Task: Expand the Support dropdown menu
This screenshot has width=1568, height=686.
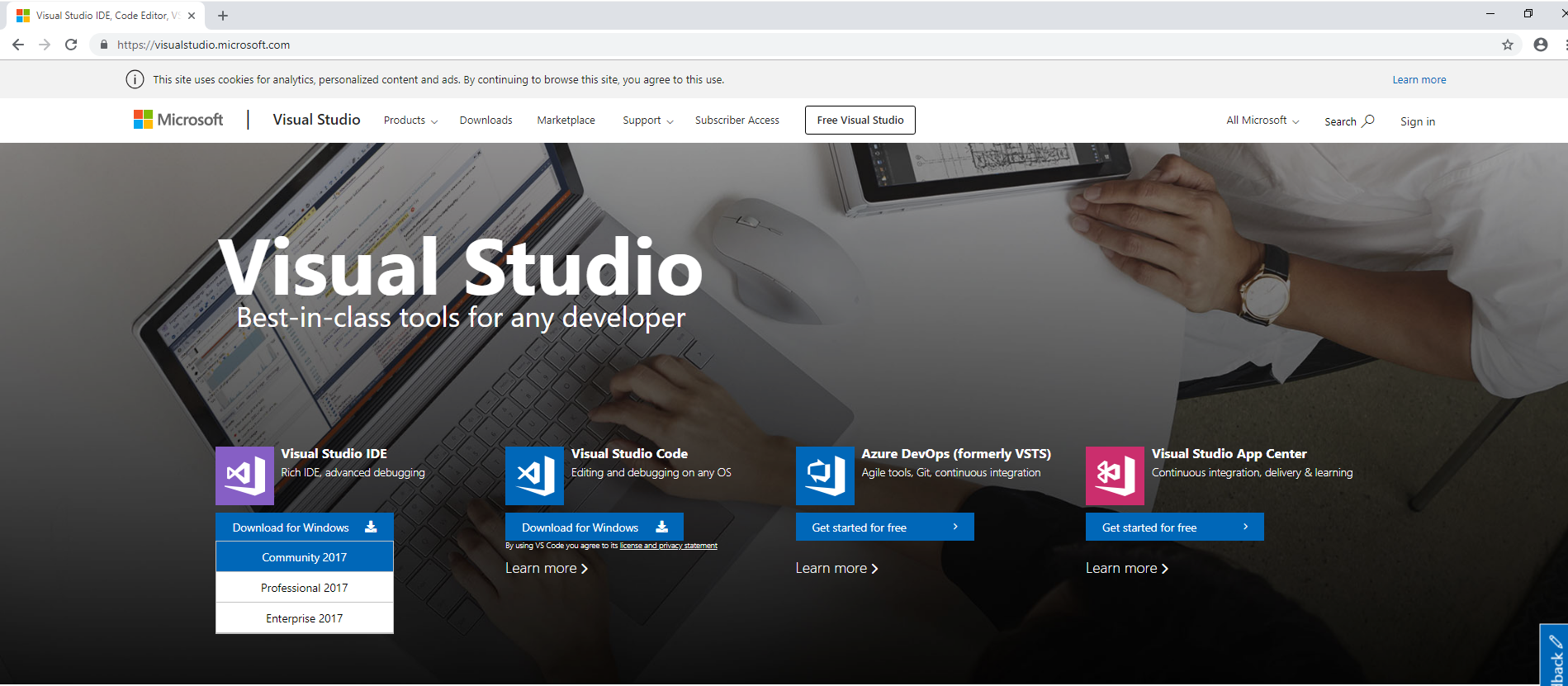Action: 648,121
